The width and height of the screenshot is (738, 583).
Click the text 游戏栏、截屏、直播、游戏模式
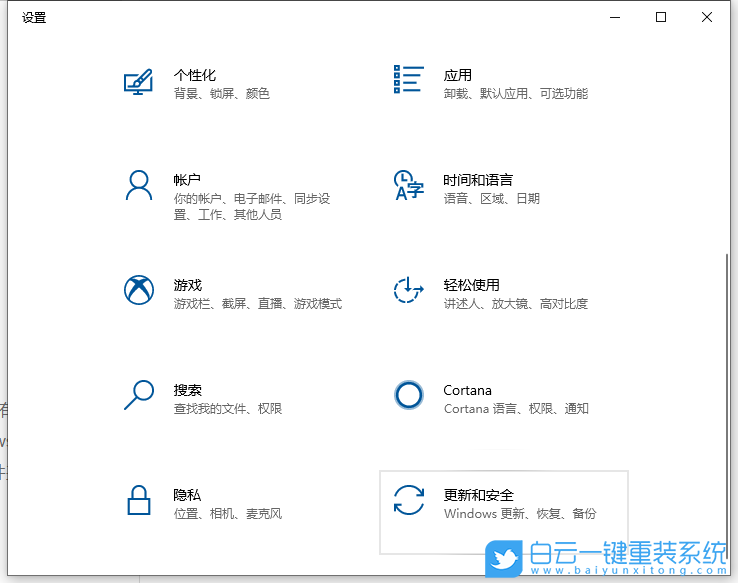pos(258,303)
